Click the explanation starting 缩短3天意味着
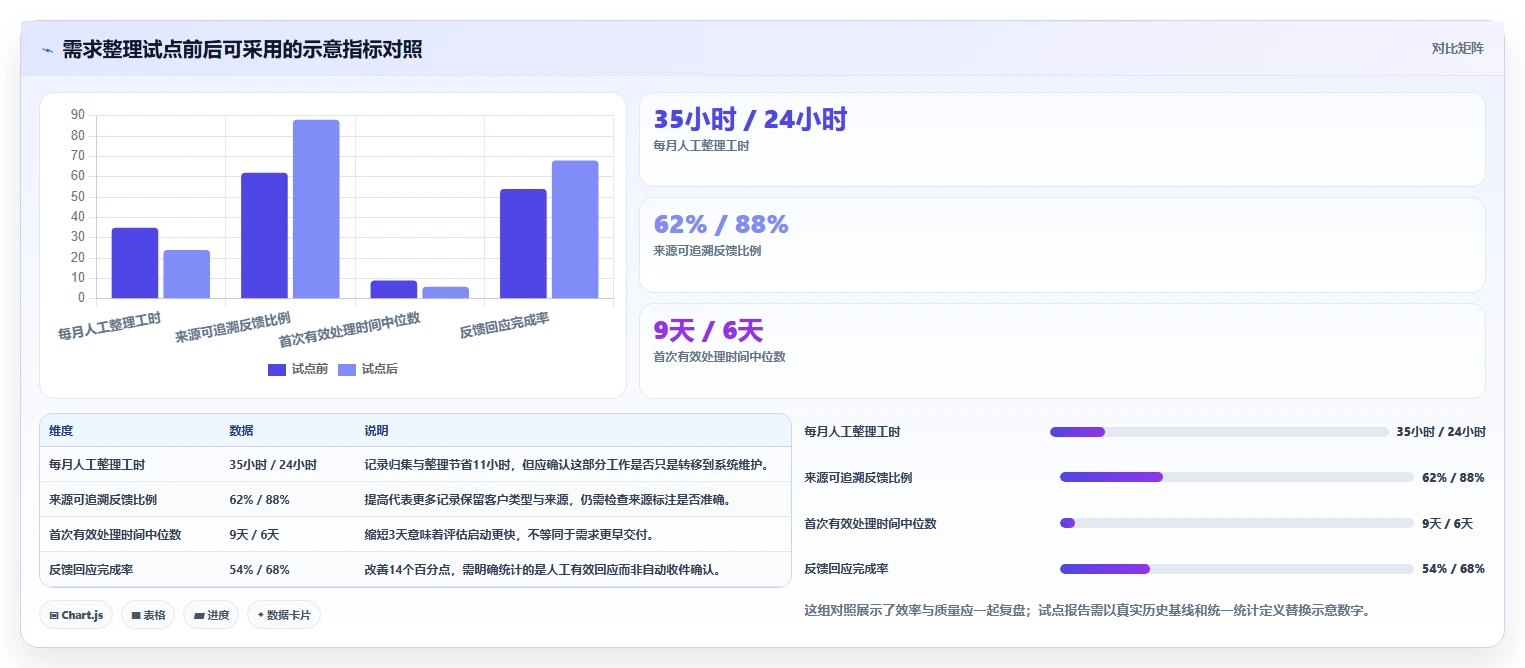This screenshot has height=668, width=1525. pos(509,534)
